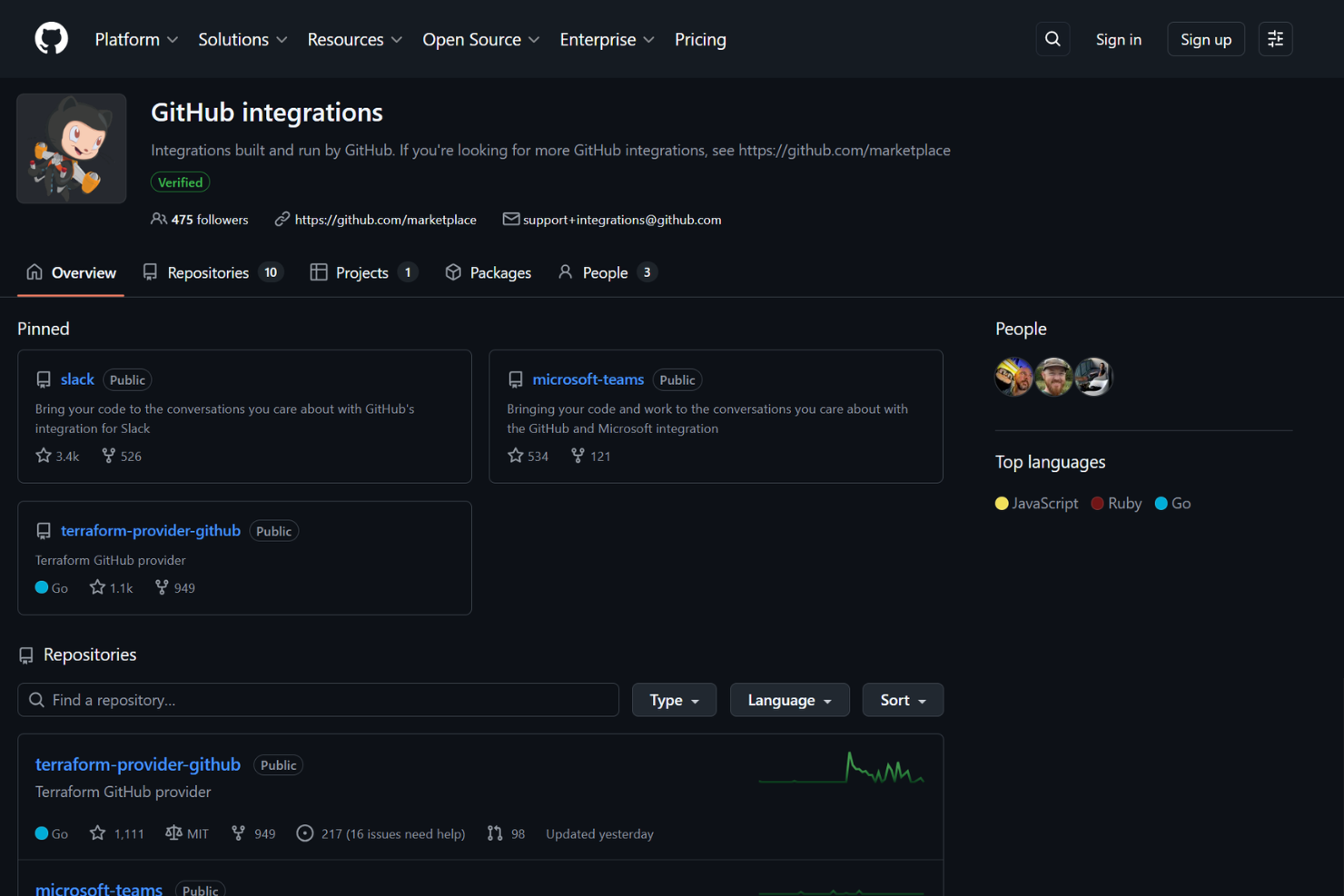1344x896 pixels.
Task: Click the magnifying glass in the Find a repository field
Action: point(36,699)
